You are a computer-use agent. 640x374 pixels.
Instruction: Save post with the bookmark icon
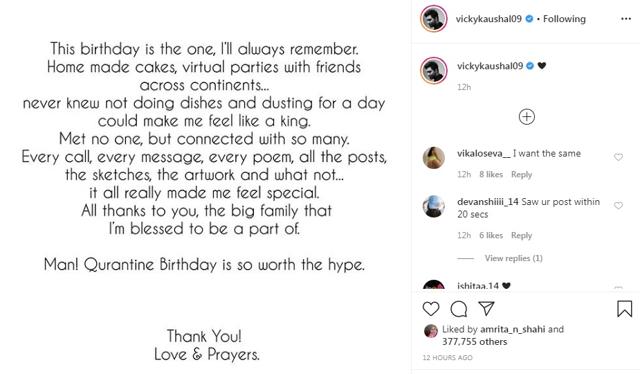point(624,309)
